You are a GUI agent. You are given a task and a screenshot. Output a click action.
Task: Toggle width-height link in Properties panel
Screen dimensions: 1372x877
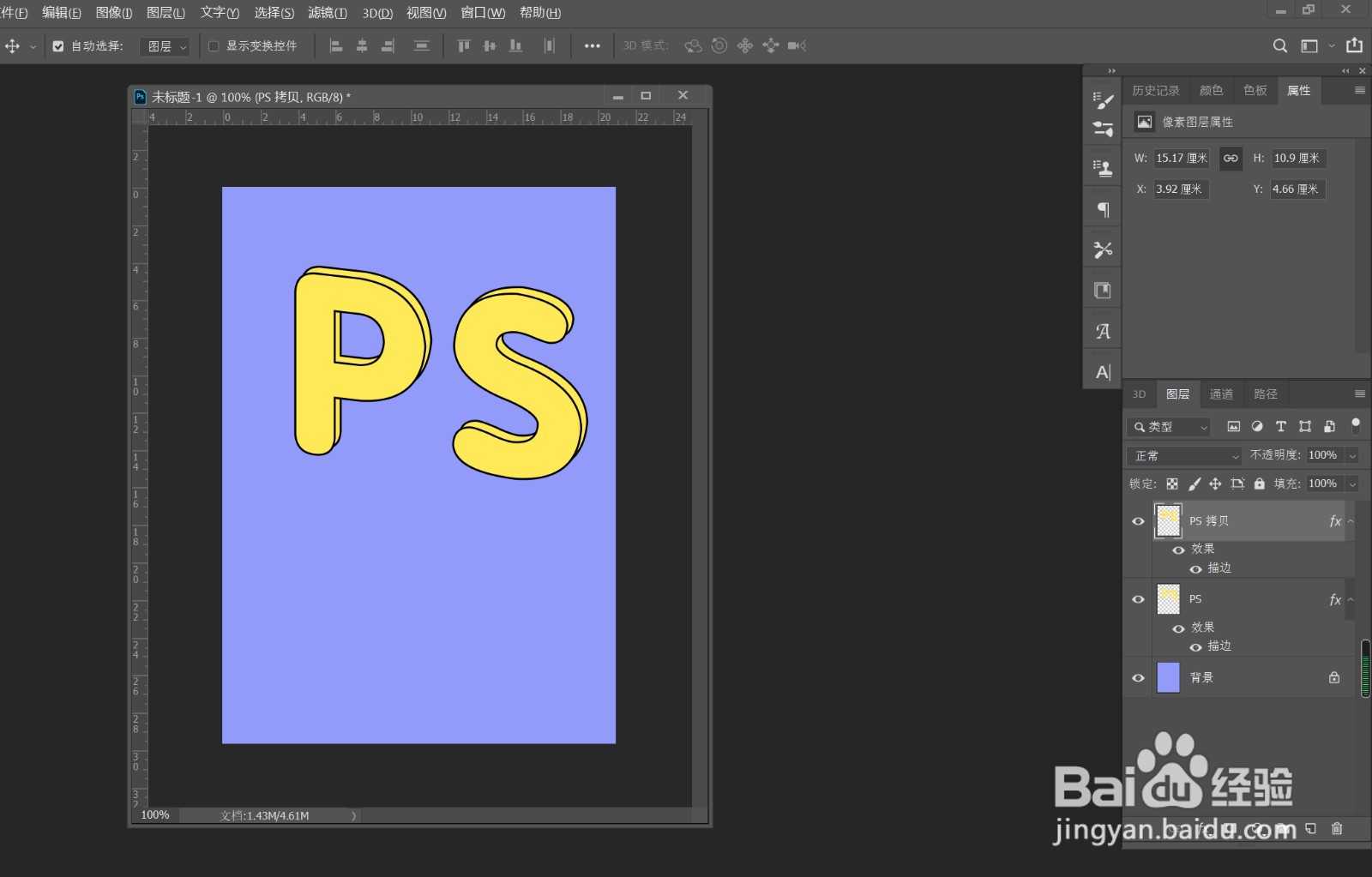[1231, 159]
